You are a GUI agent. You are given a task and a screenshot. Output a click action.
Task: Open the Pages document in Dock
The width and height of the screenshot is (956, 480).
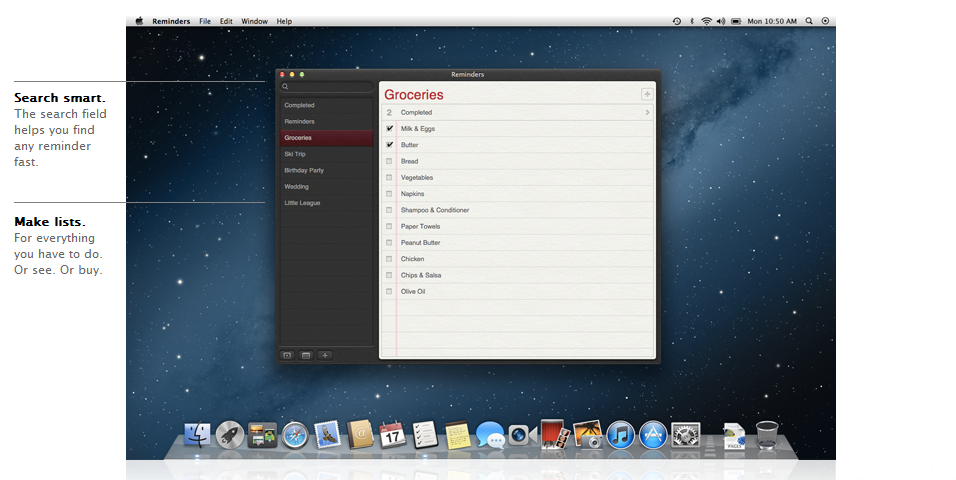point(734,436)
